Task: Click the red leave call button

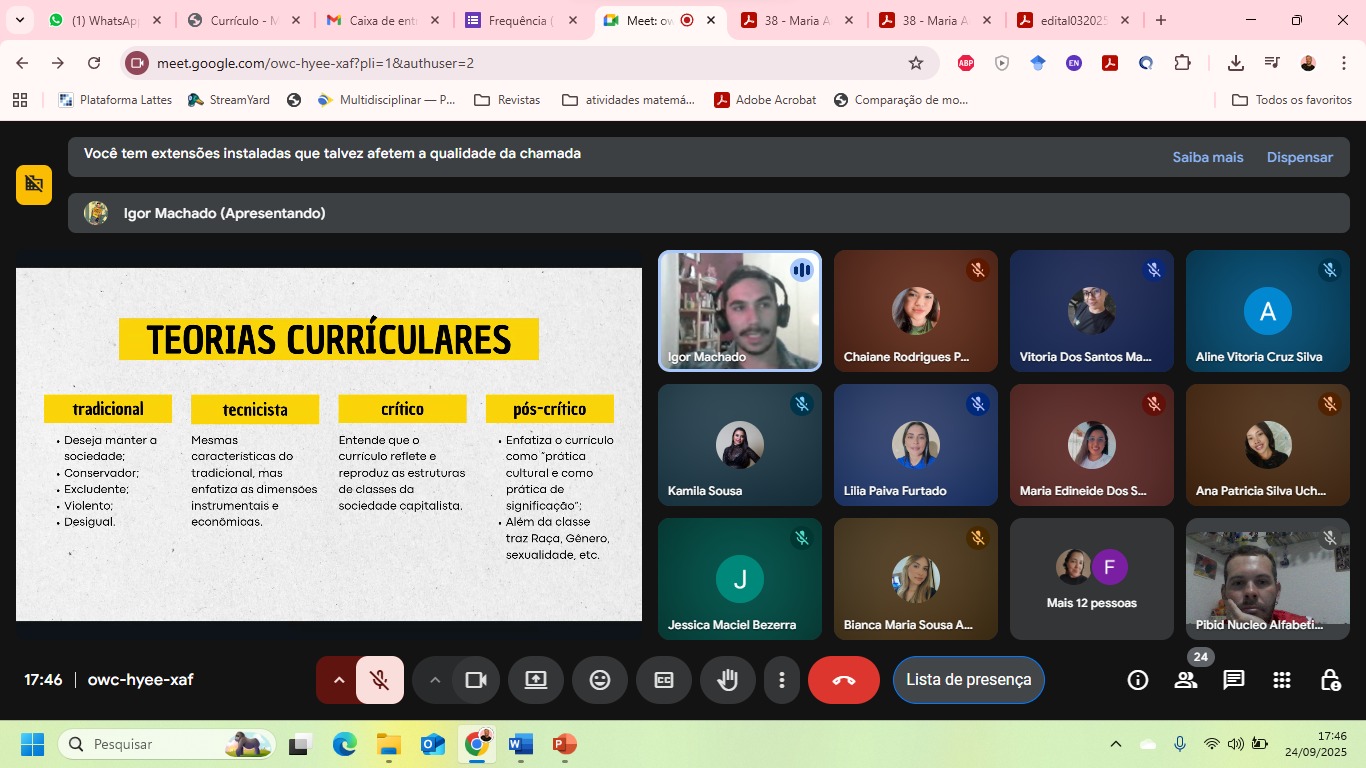Action: (x=843, y=680)
